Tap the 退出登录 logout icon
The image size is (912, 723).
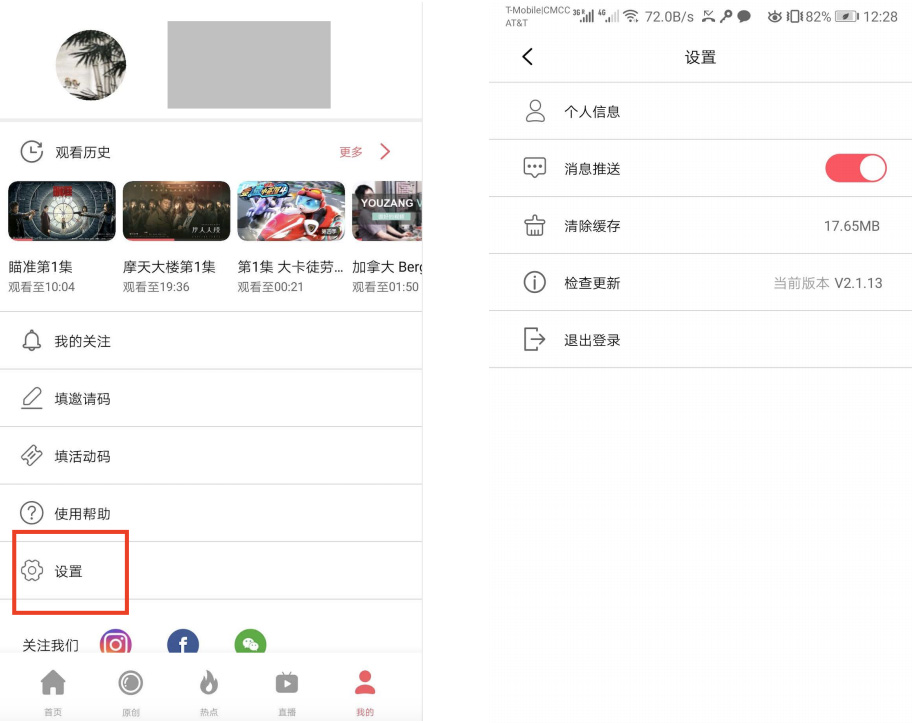535,340
